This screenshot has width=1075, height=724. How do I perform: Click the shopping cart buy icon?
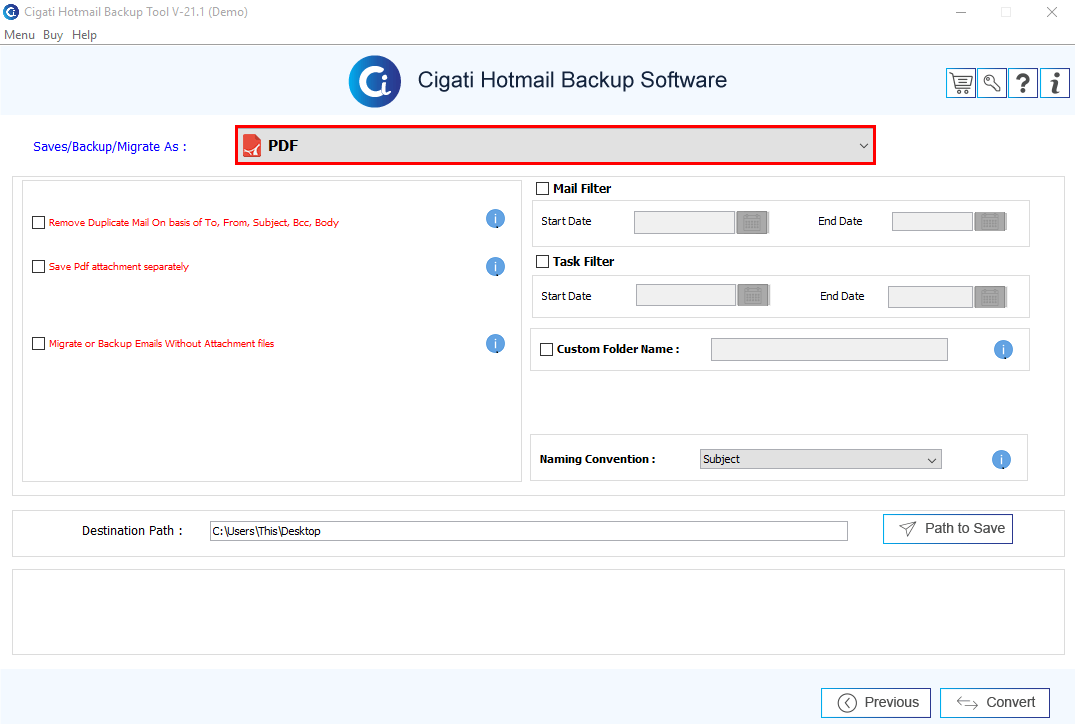[961, 84]
